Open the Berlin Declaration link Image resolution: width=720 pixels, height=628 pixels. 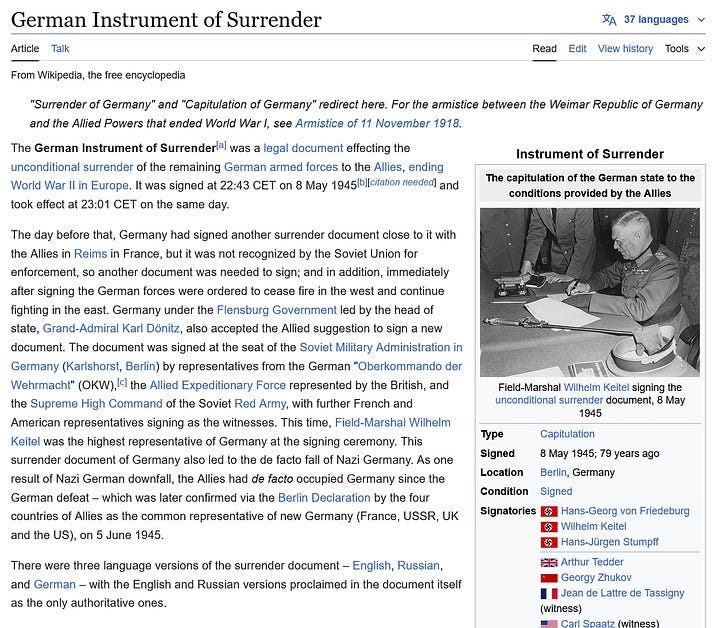coord(324,498)
